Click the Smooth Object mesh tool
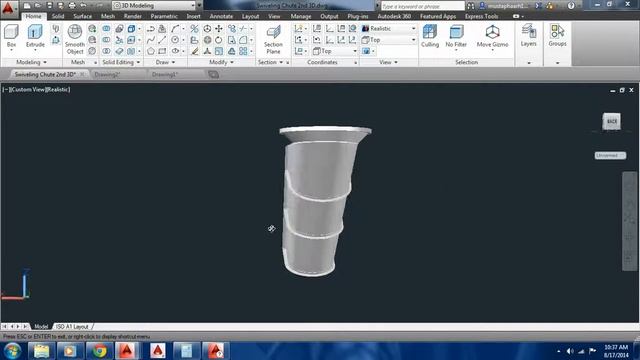The width and height of the screenshot is (640, 360). click(x=75, y=39)
